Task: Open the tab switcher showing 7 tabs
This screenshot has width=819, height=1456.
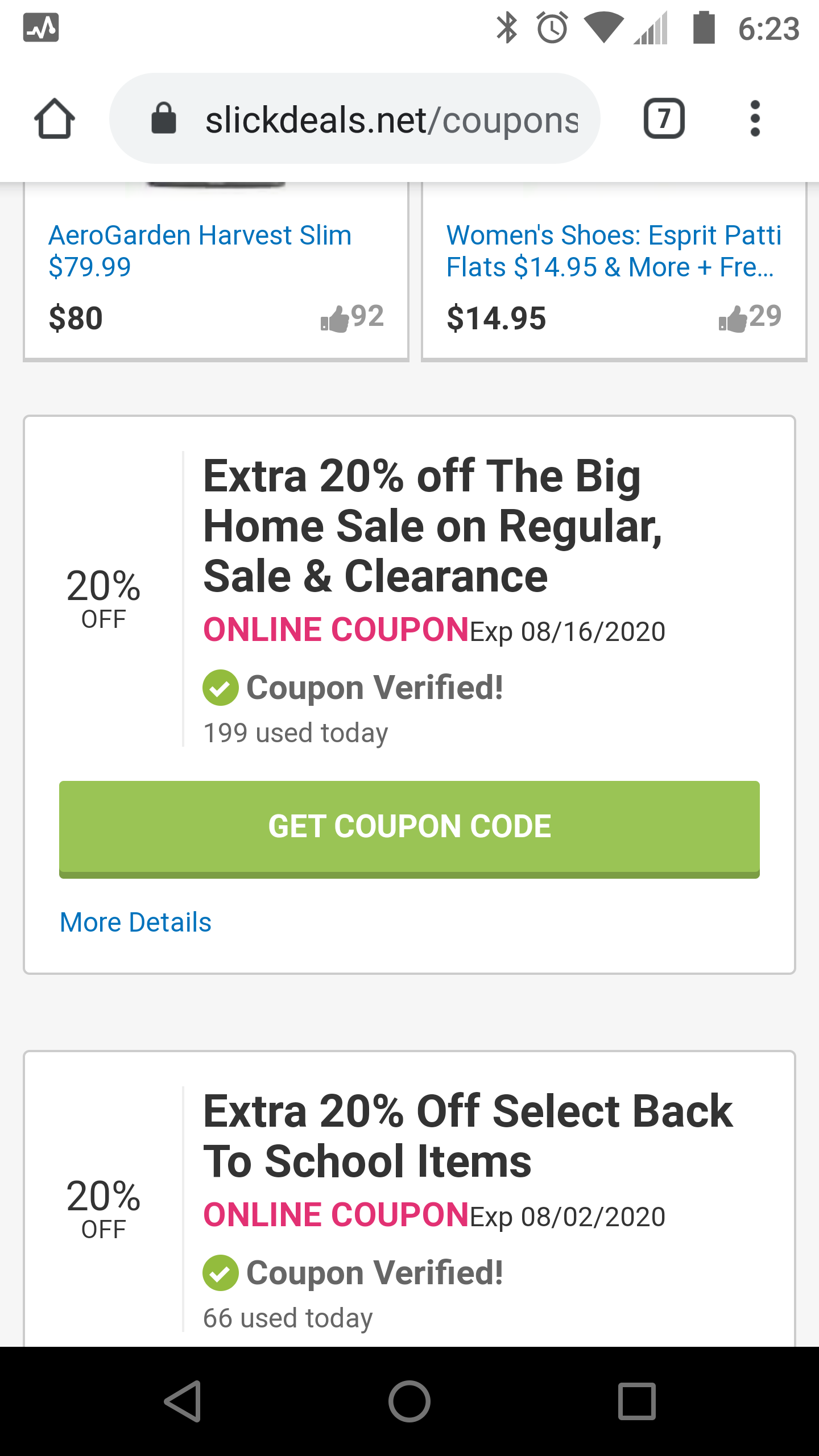Action: 664,119
